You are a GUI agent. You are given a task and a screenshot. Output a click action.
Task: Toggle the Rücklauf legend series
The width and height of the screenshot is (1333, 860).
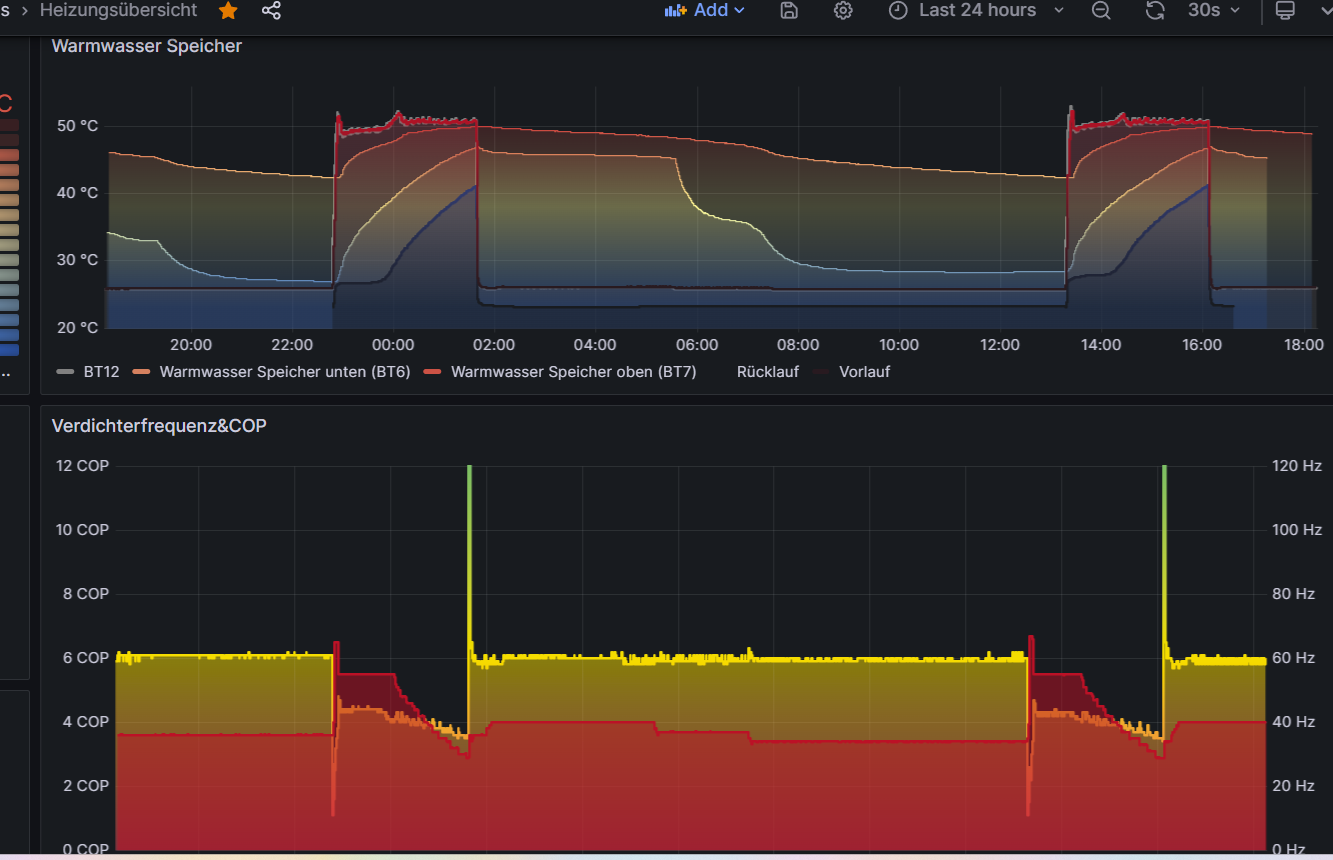coord(767,372)
